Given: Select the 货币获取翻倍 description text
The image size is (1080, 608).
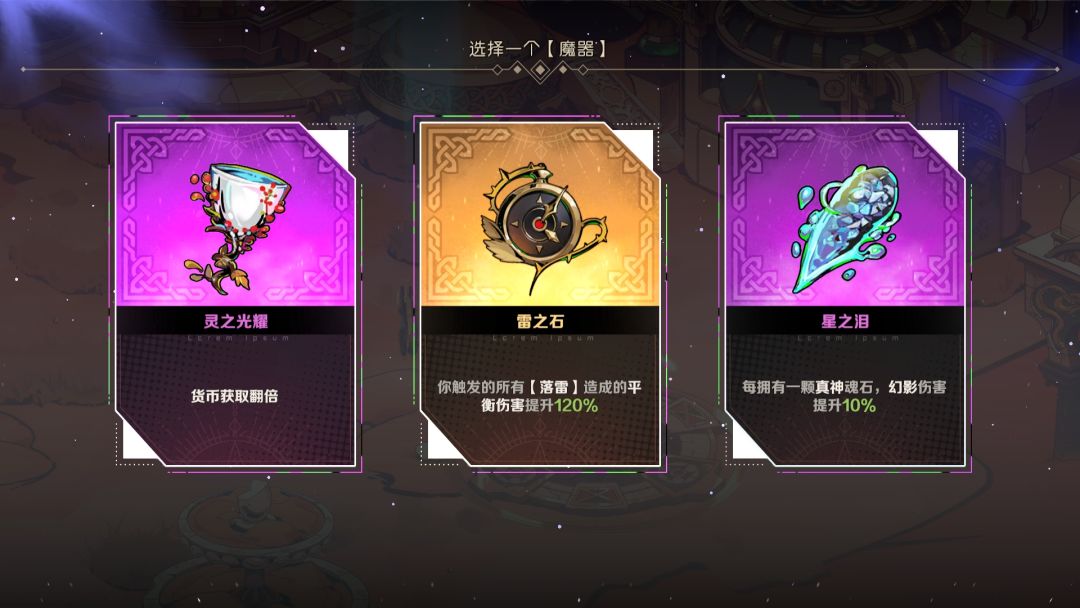Looking at the screenshot, I should point(235,396).
